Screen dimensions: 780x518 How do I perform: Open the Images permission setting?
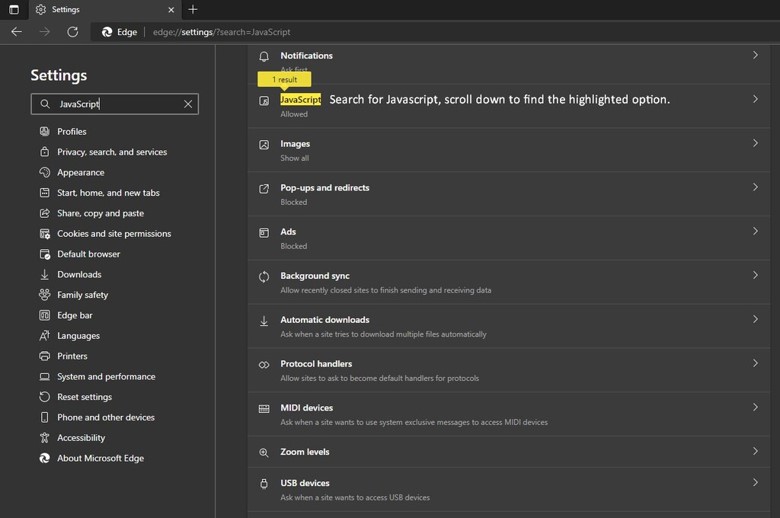(x=295, y=144)
